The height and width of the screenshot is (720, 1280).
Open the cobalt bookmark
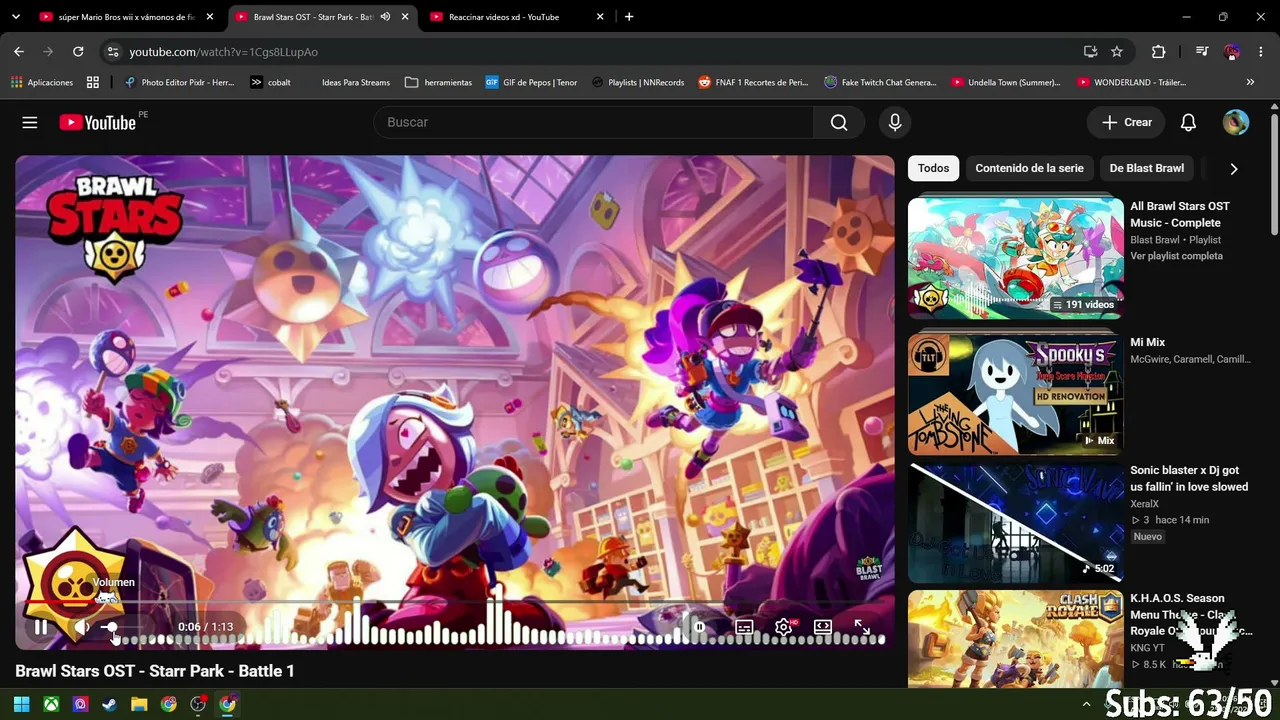pyautogui.click(x=271, y=82)
